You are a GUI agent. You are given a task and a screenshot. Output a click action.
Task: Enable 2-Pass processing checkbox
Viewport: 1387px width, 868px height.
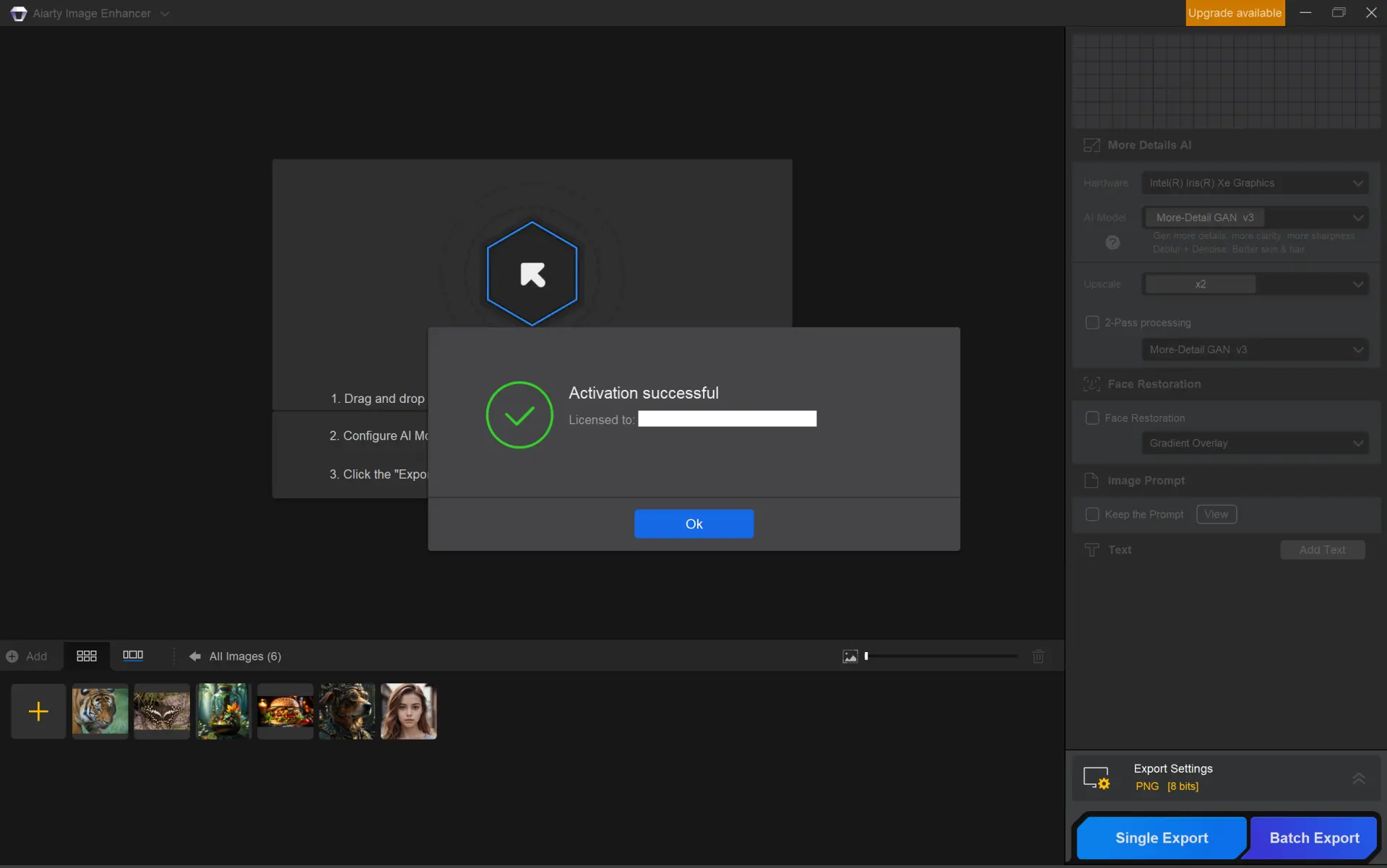(1092, 323)
